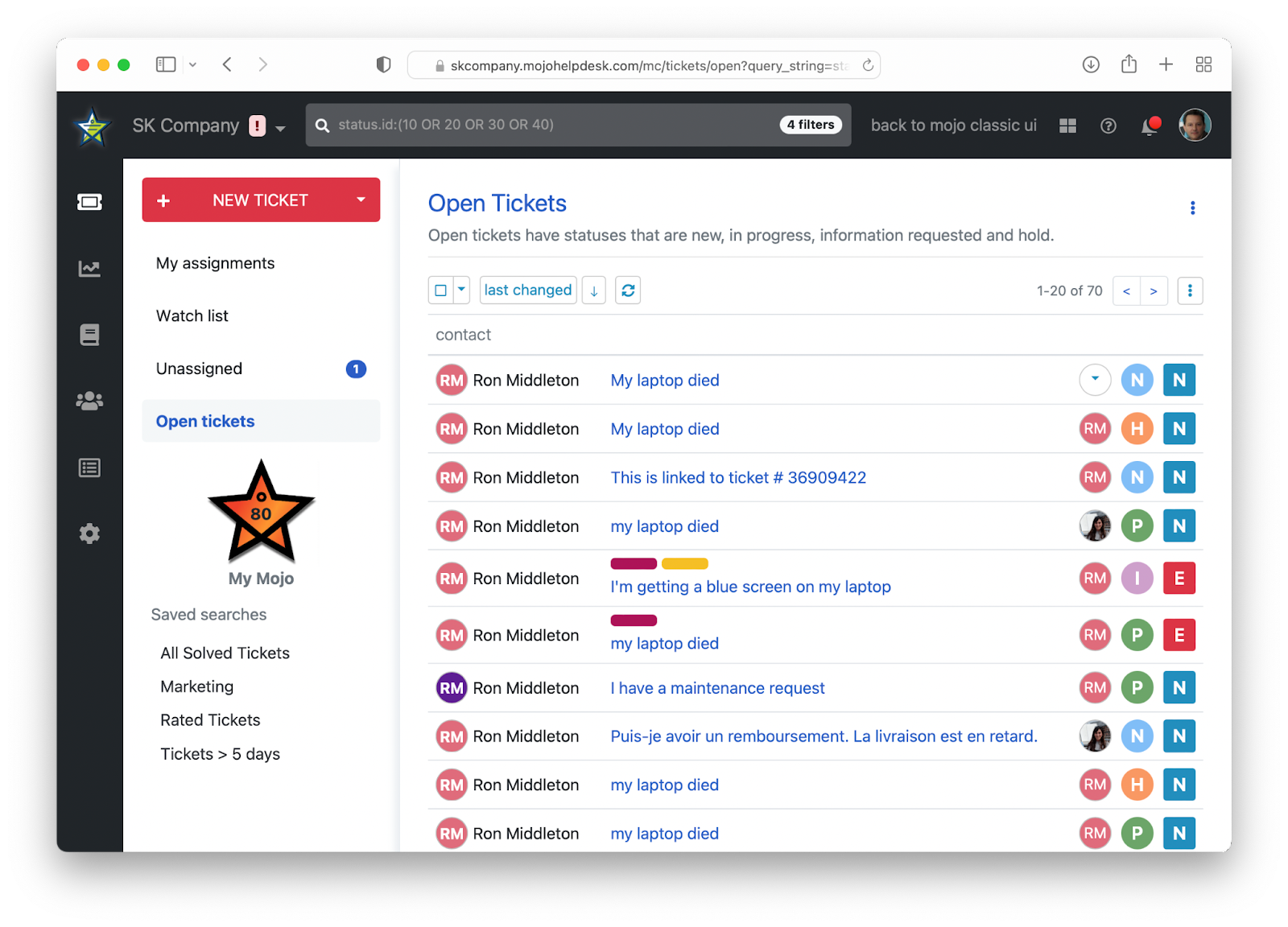Open the Knowledge Base book icon
Image resolution: width=1288 pixels, height=927 pixels.
pos(89,335)
